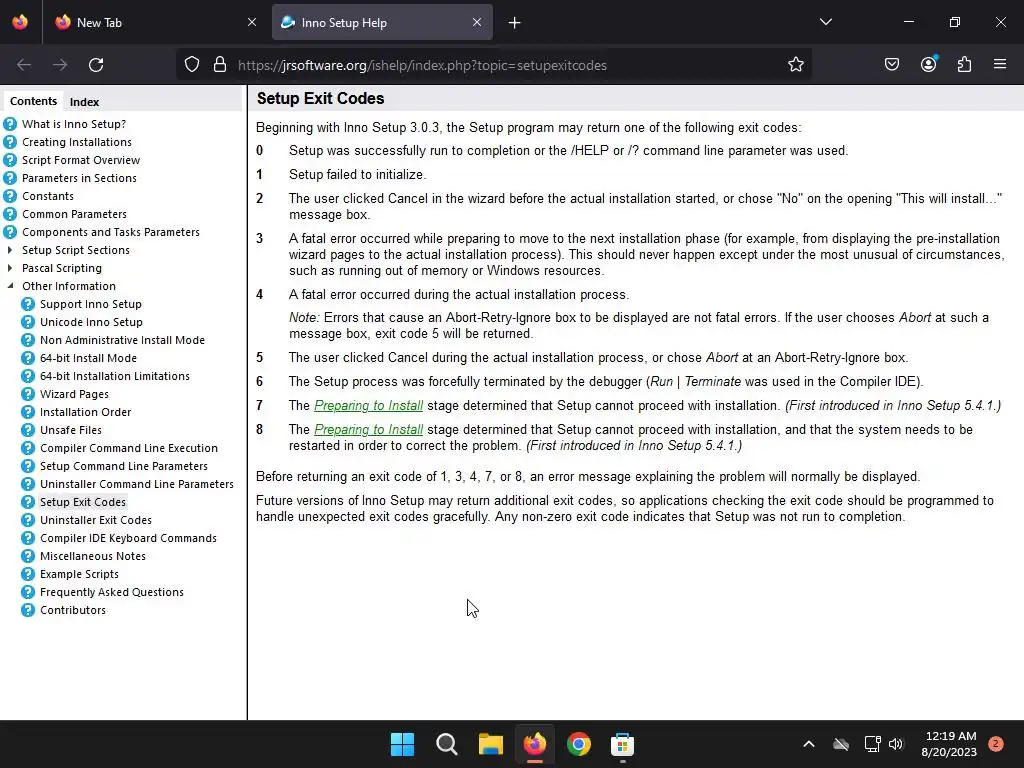
Task: Follow Preparing to Install link in code 8
Action: (368, 430)
